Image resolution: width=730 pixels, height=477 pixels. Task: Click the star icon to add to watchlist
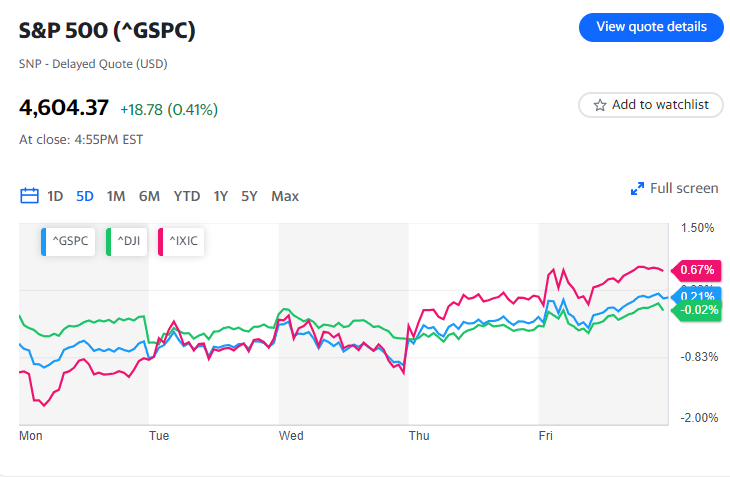click(x=600, y=105)
